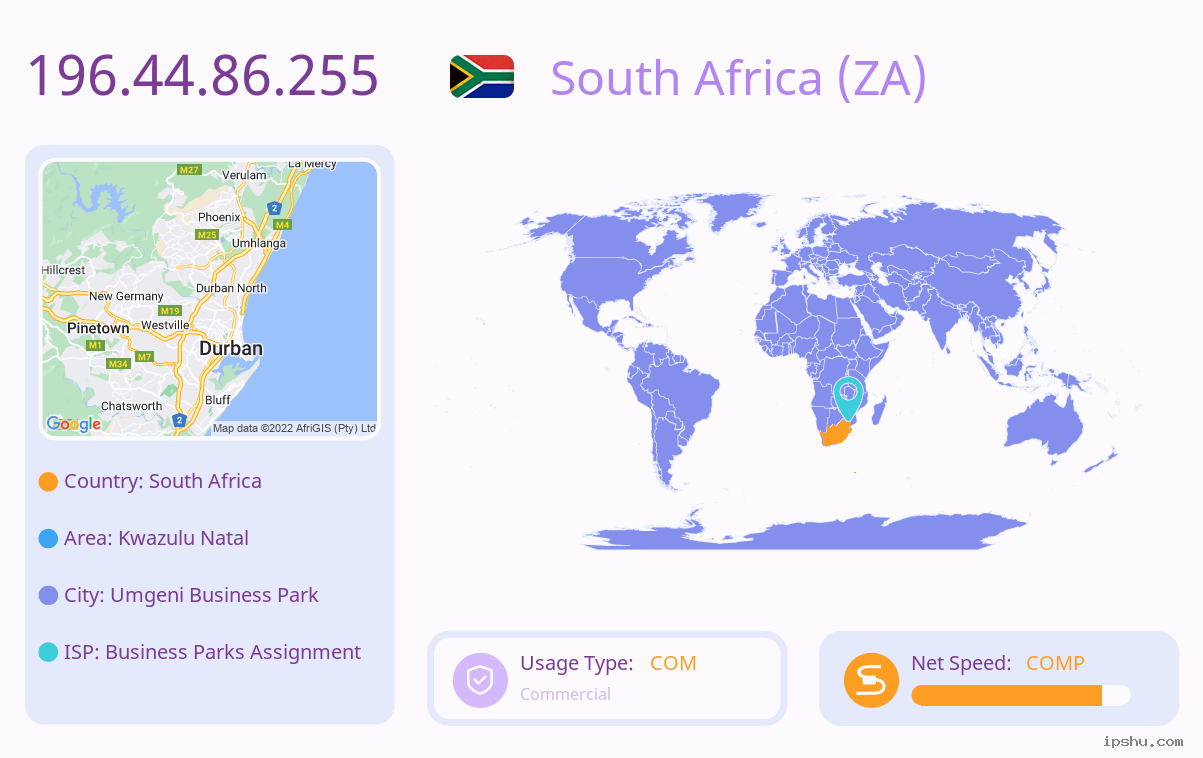Click the teal ISP bullet dot

tap(48, 653)
